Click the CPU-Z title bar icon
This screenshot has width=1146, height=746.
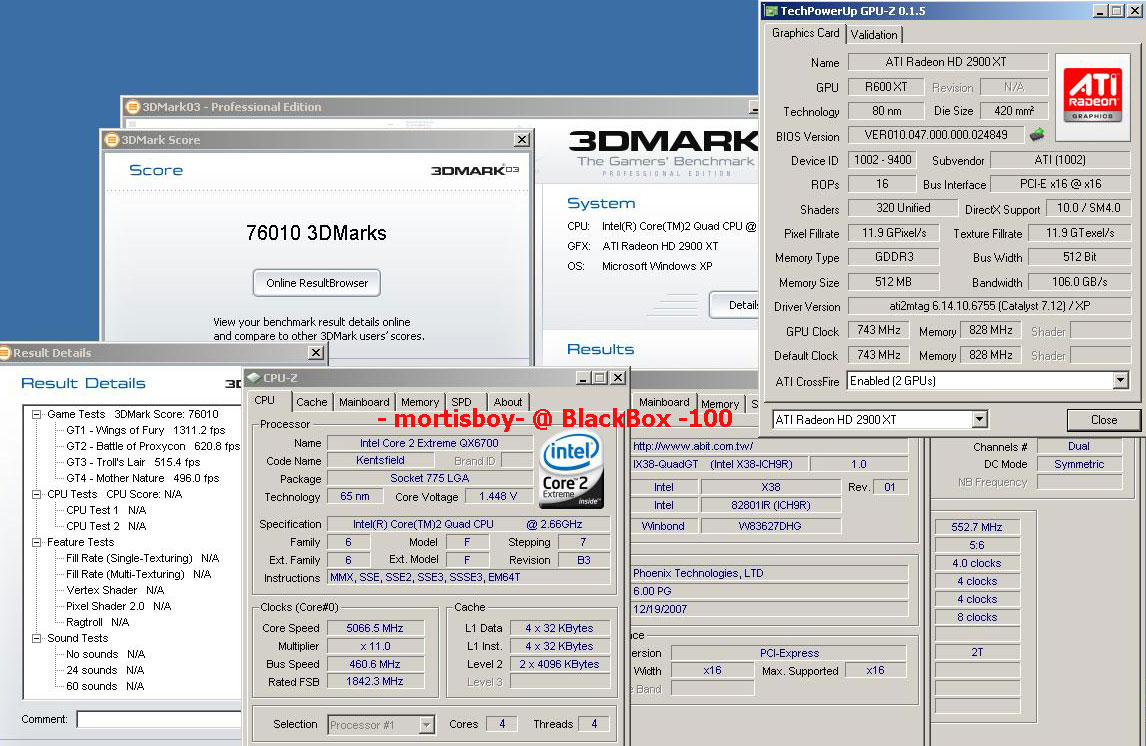(x=254, y=378)
